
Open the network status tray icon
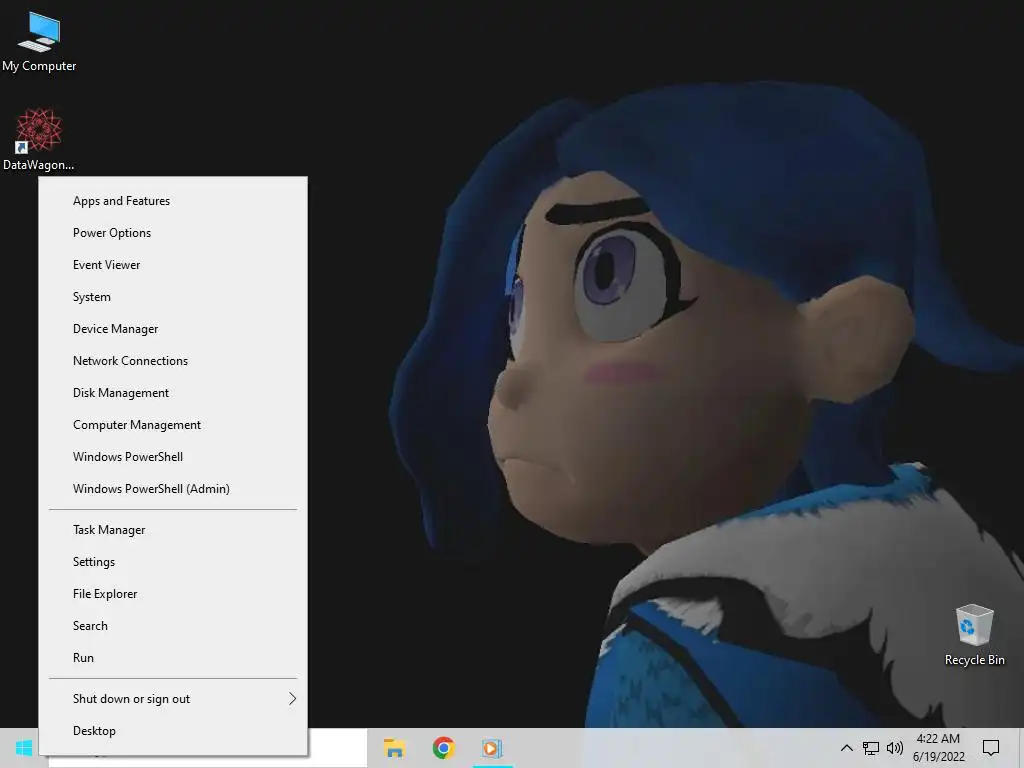pyautogui.click(x=871, y=748)
